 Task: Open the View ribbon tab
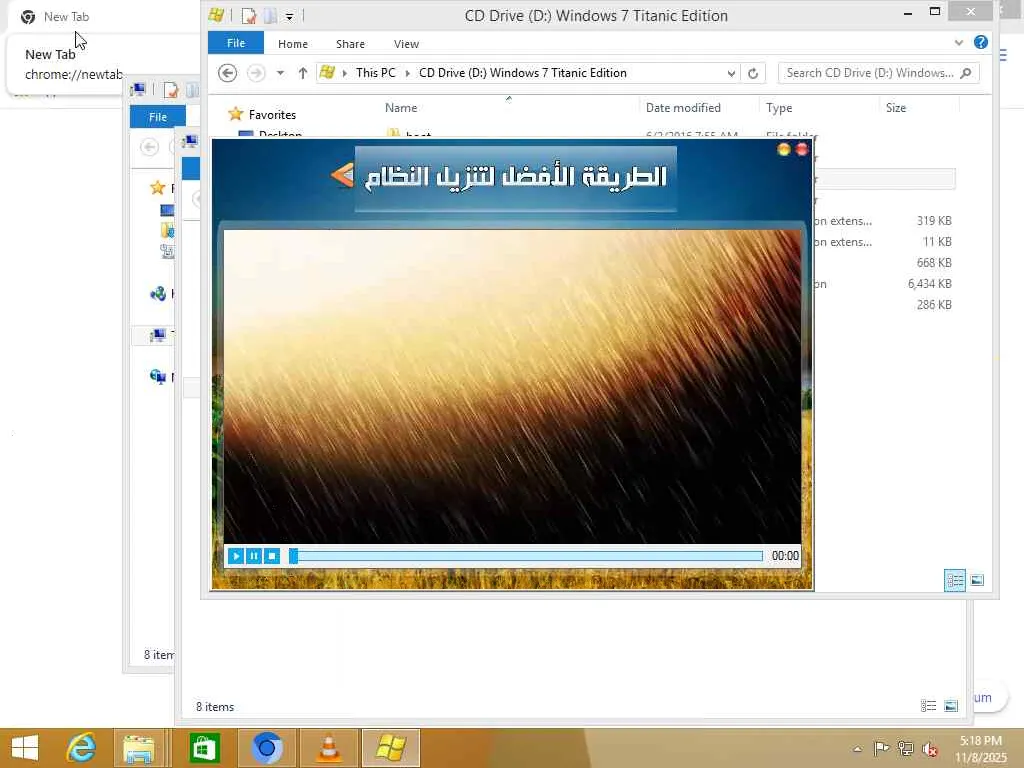point(406,44)
